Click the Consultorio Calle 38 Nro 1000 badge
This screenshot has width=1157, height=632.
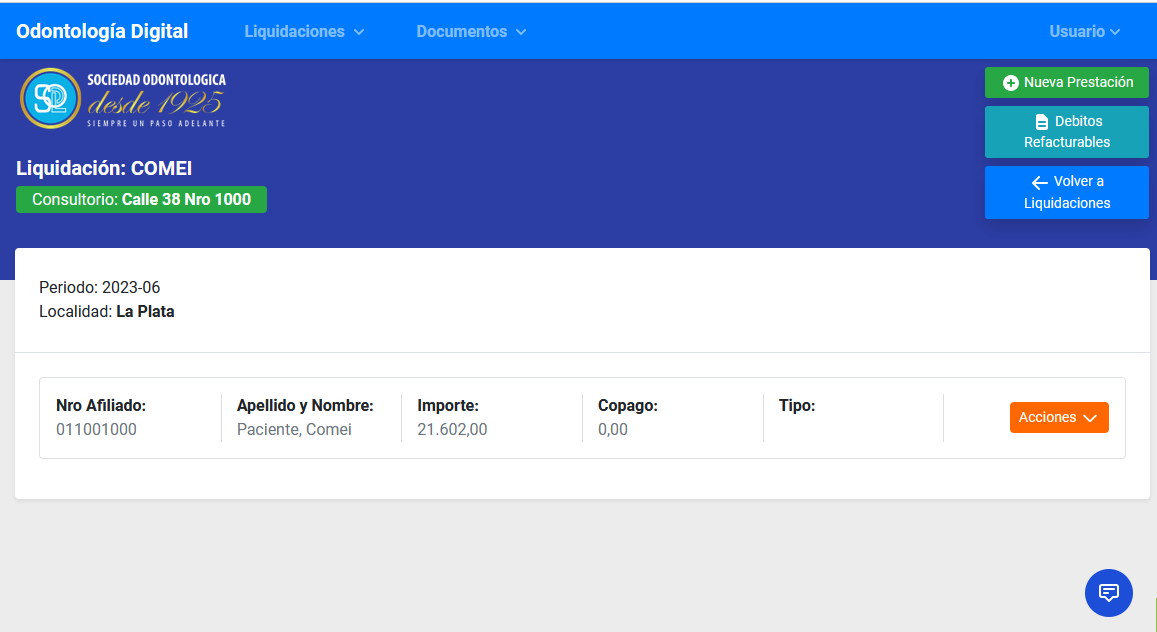141,199
